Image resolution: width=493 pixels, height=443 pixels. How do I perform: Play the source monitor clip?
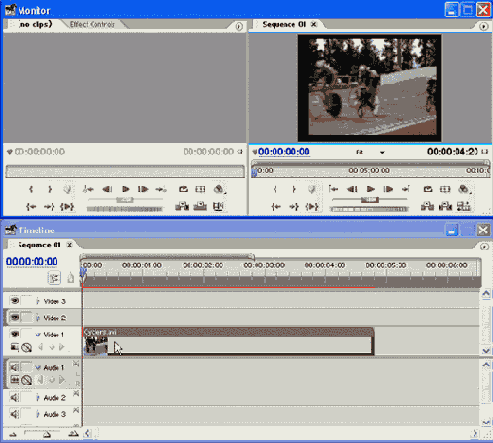pyautogui.click(x=125, y=189)
